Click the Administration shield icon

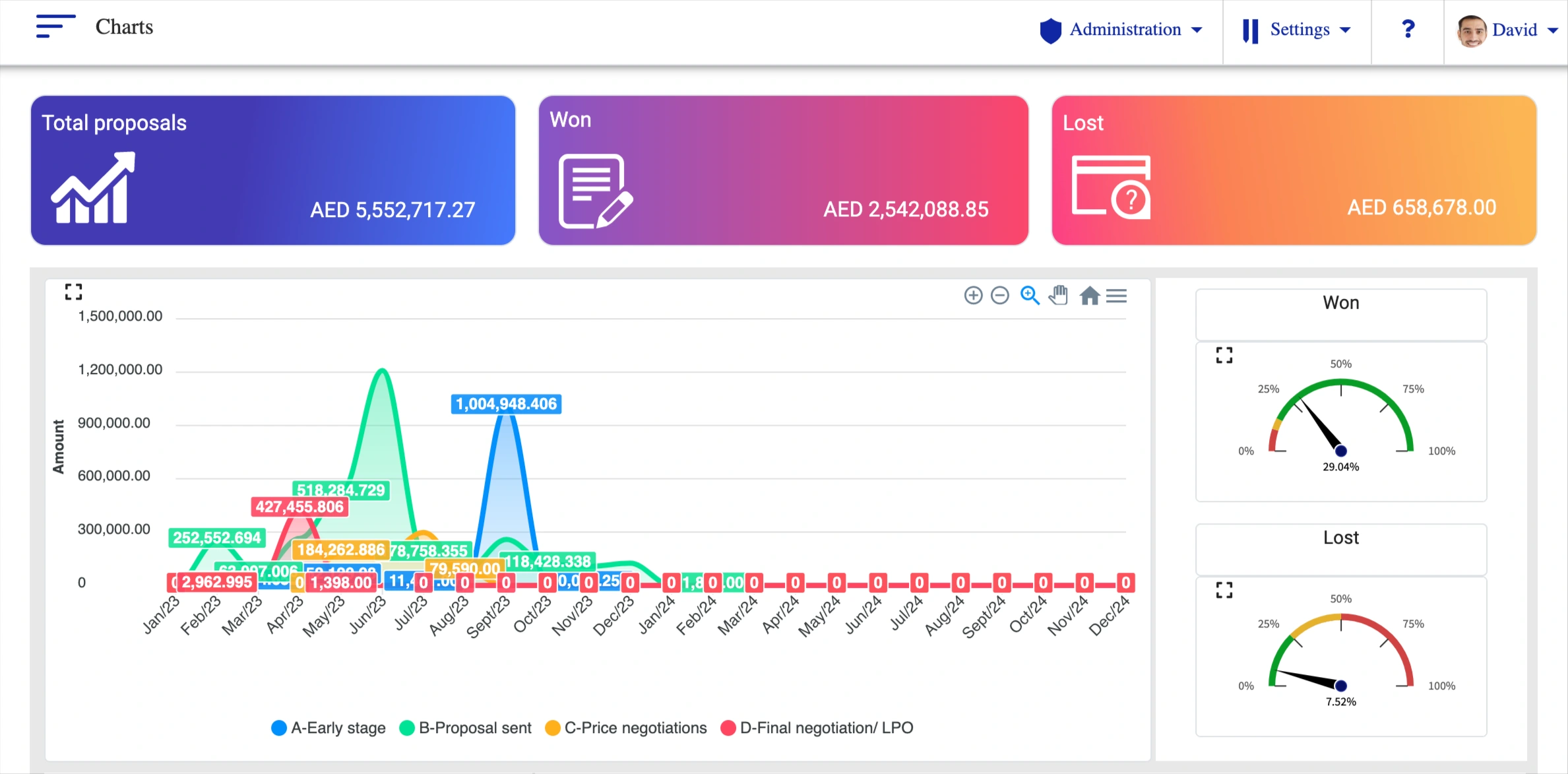tap(1051, 30)
